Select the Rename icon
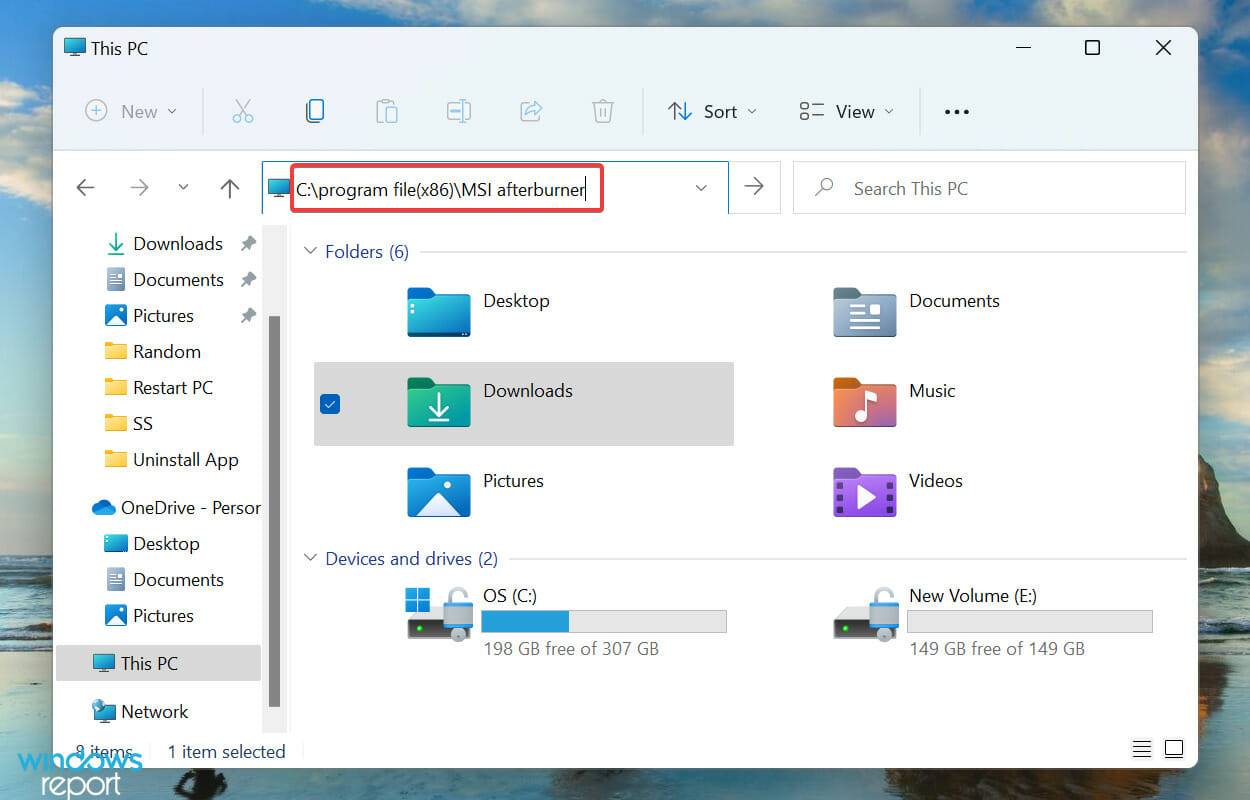The height and width of the screenshot is (800, 1250). (459, 111)
